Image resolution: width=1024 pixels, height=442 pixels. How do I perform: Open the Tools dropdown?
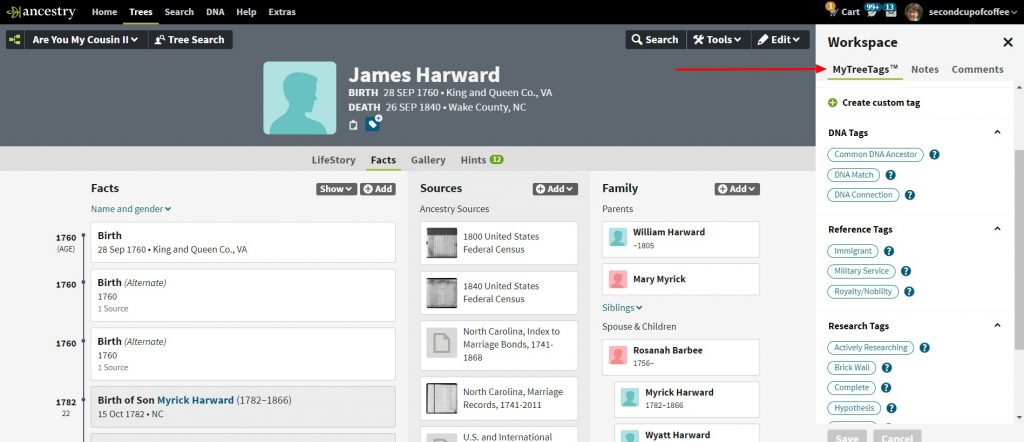point(718,40)
